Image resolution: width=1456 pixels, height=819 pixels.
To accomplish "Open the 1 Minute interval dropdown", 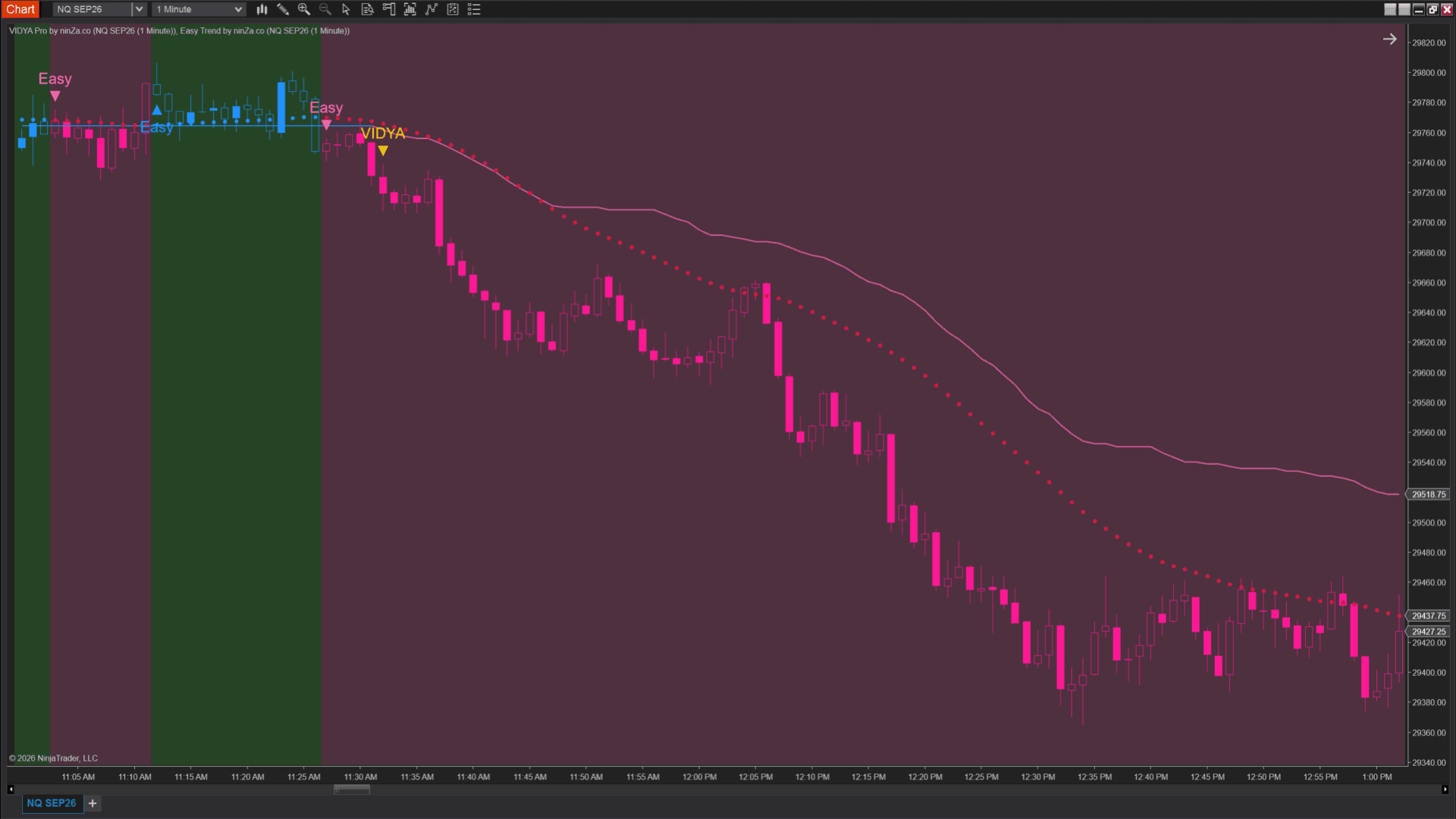I will pos(199,9).
